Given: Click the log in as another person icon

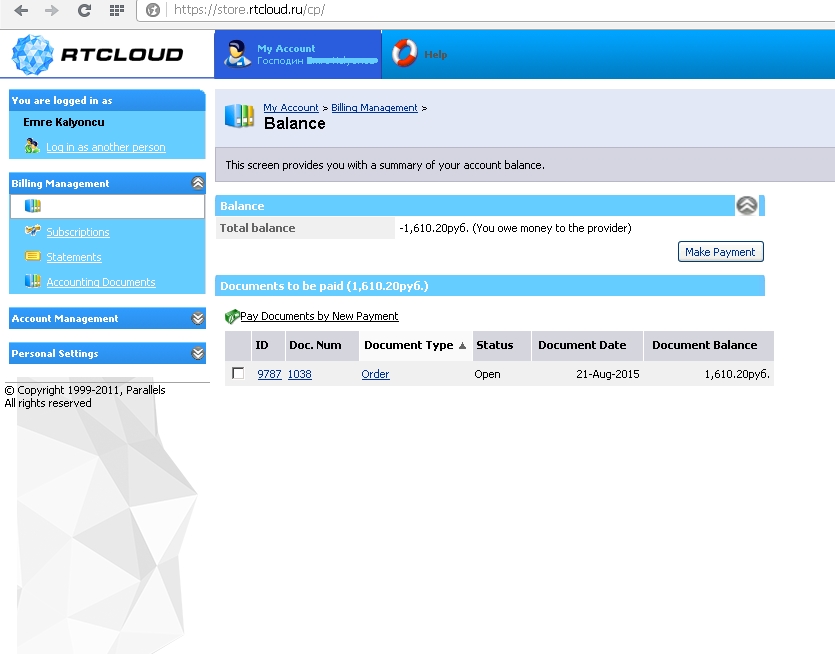Looking at the screenshot, I should tap(32, 145).
